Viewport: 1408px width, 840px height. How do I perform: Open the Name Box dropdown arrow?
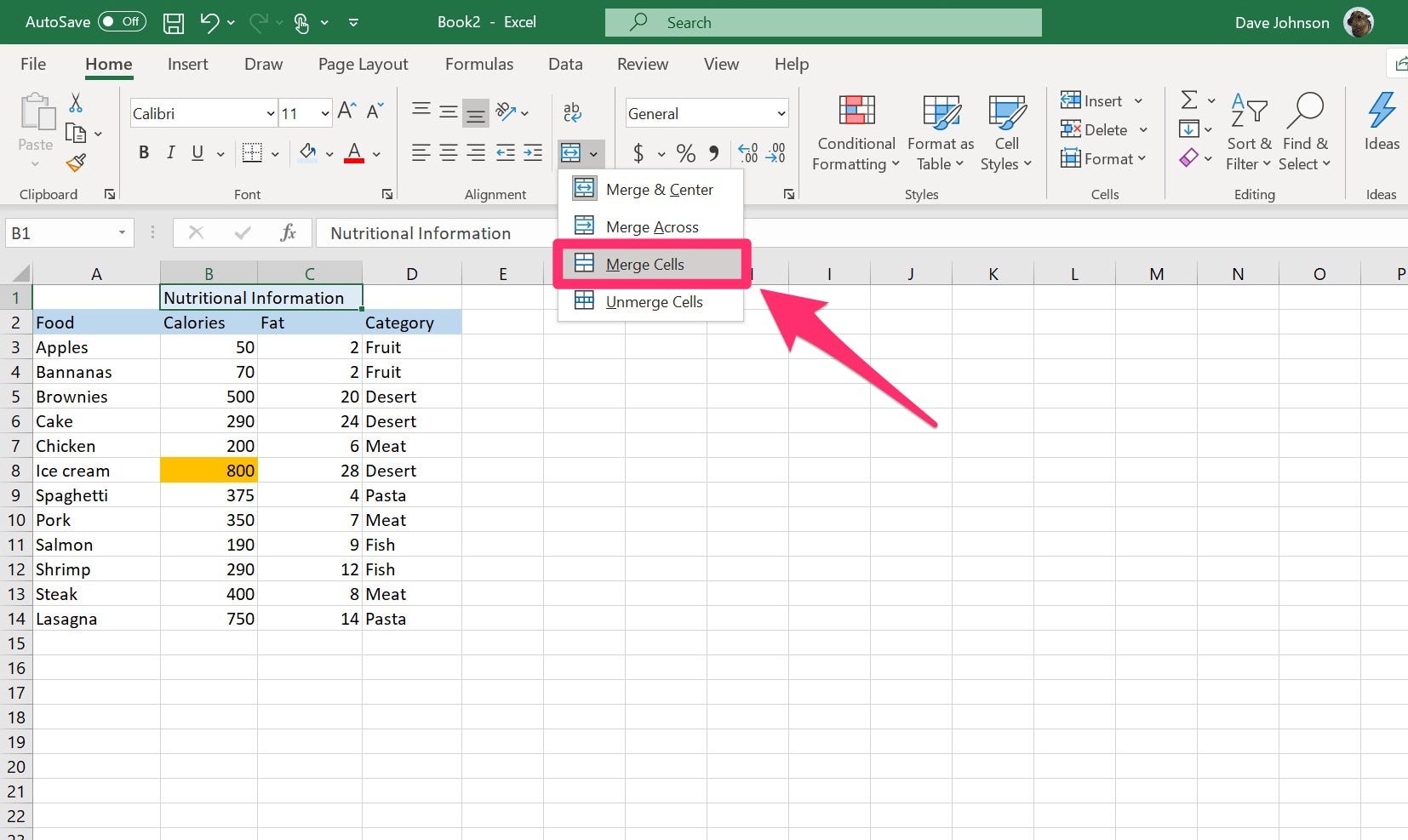(122, 232)
